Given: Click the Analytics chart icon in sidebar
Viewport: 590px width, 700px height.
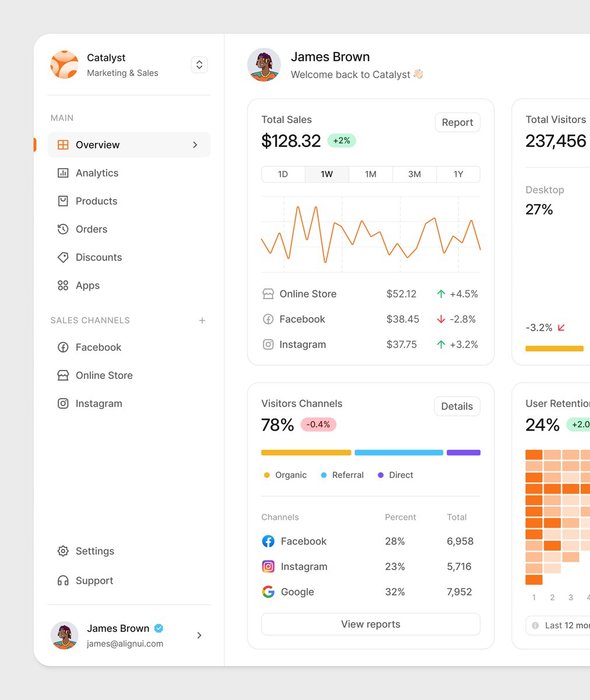Looking at the screenshot, I should pyautogui.click(x=63, y=173).
